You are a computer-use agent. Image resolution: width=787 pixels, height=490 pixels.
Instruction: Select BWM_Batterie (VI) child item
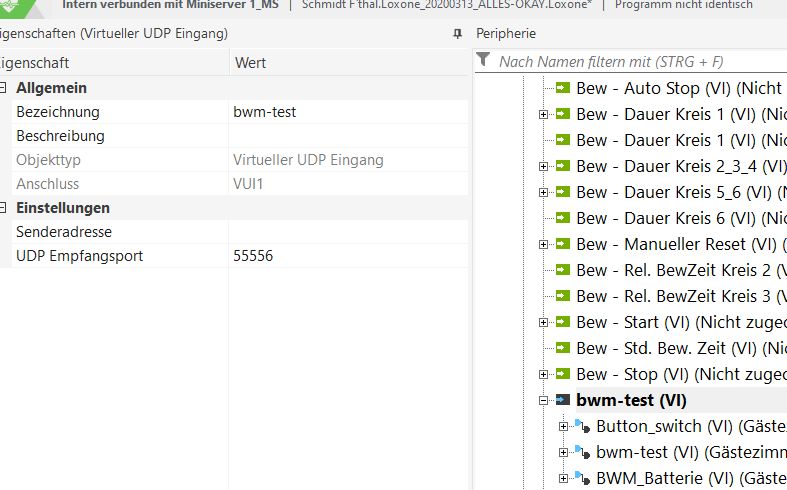(x=691, y=479)
